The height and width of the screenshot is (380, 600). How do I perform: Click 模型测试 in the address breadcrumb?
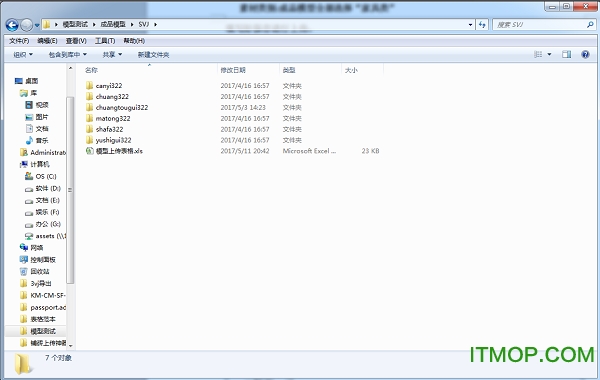tap(75, 24)
